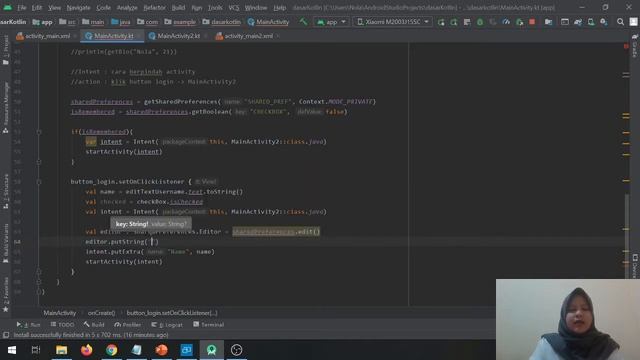This screenshot has height=360, width=640.
Task: Click the button_login.setOnClickListener breadcrumb below editor
Action: pos(172,313)
